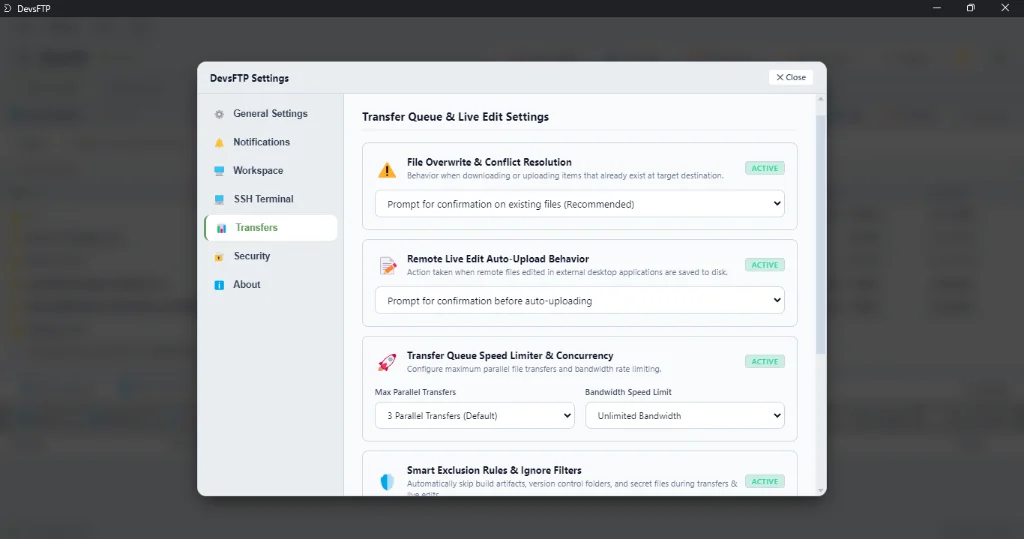Click the 'Bandwidth Speed Limit' label
This screenshot has width=1024, height=539.
click(628, 392)
